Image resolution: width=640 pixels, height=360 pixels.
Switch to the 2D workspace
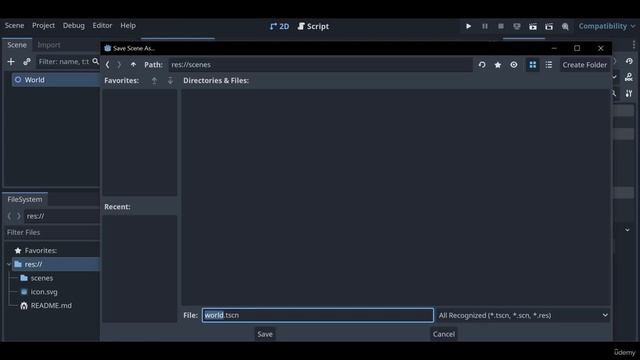[280, 27]
